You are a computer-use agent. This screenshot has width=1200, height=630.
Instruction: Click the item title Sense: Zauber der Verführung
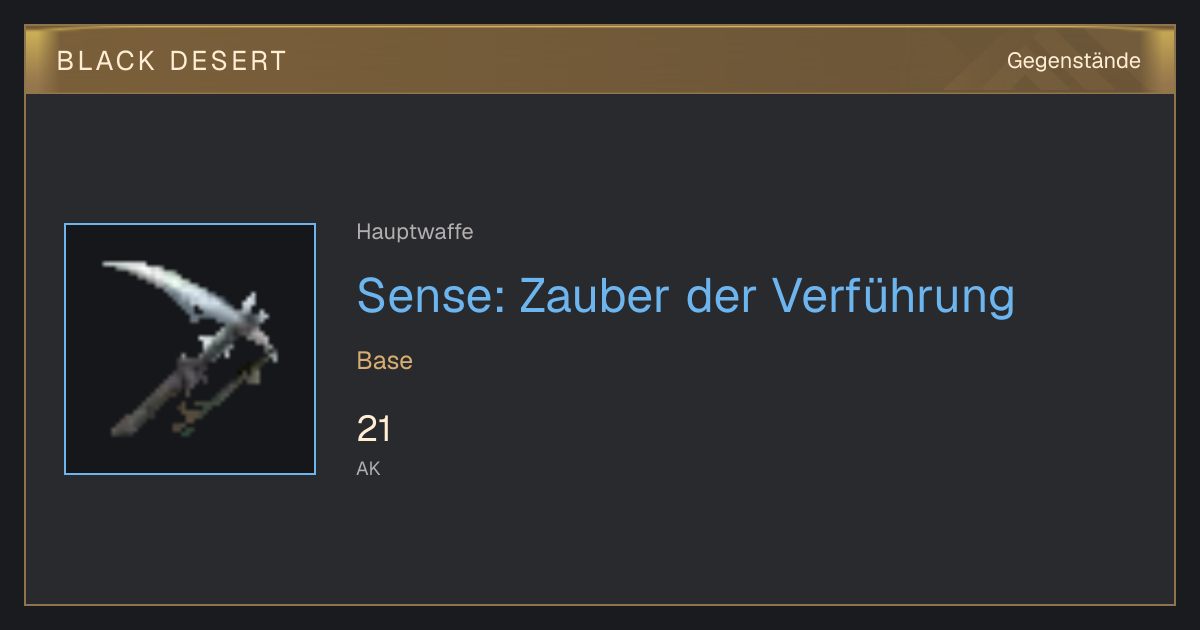click(x=686, y=295)
